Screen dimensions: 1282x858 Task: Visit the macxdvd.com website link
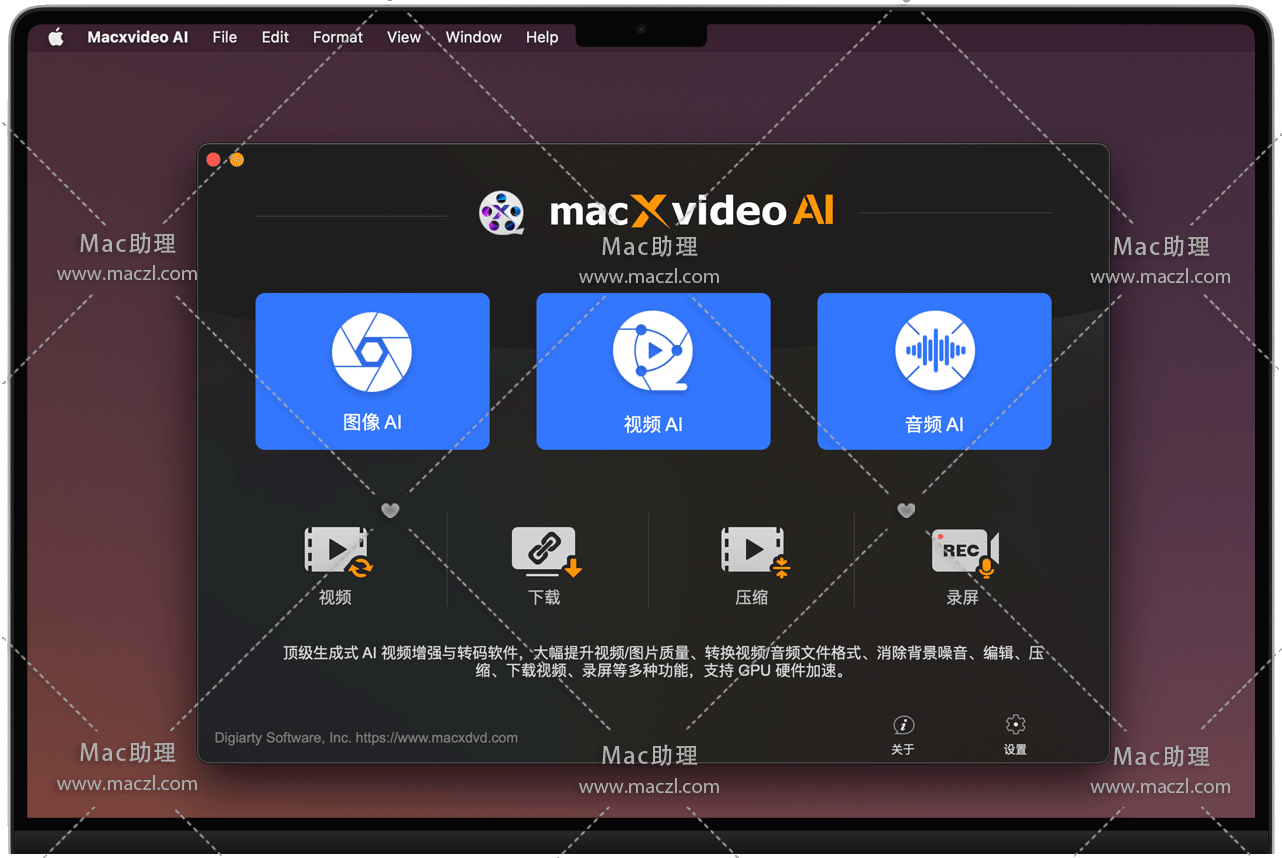coord(437,738)
